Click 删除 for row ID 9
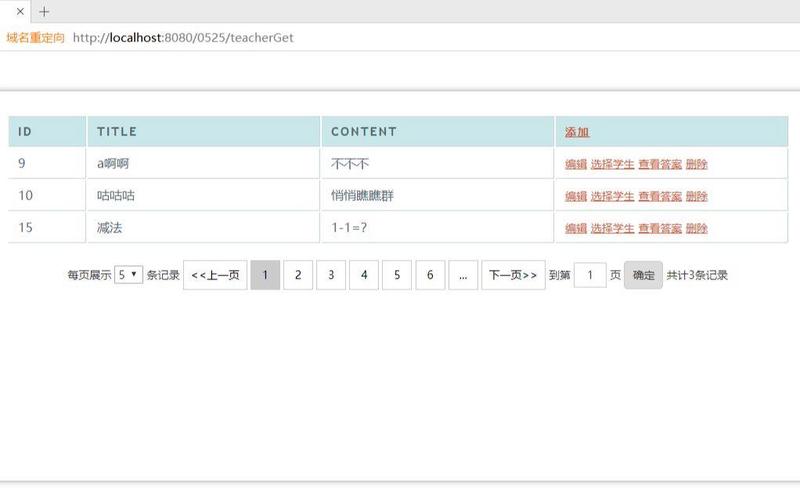The image size is (800, 500). pyautogui.click(x=696, y=164)
